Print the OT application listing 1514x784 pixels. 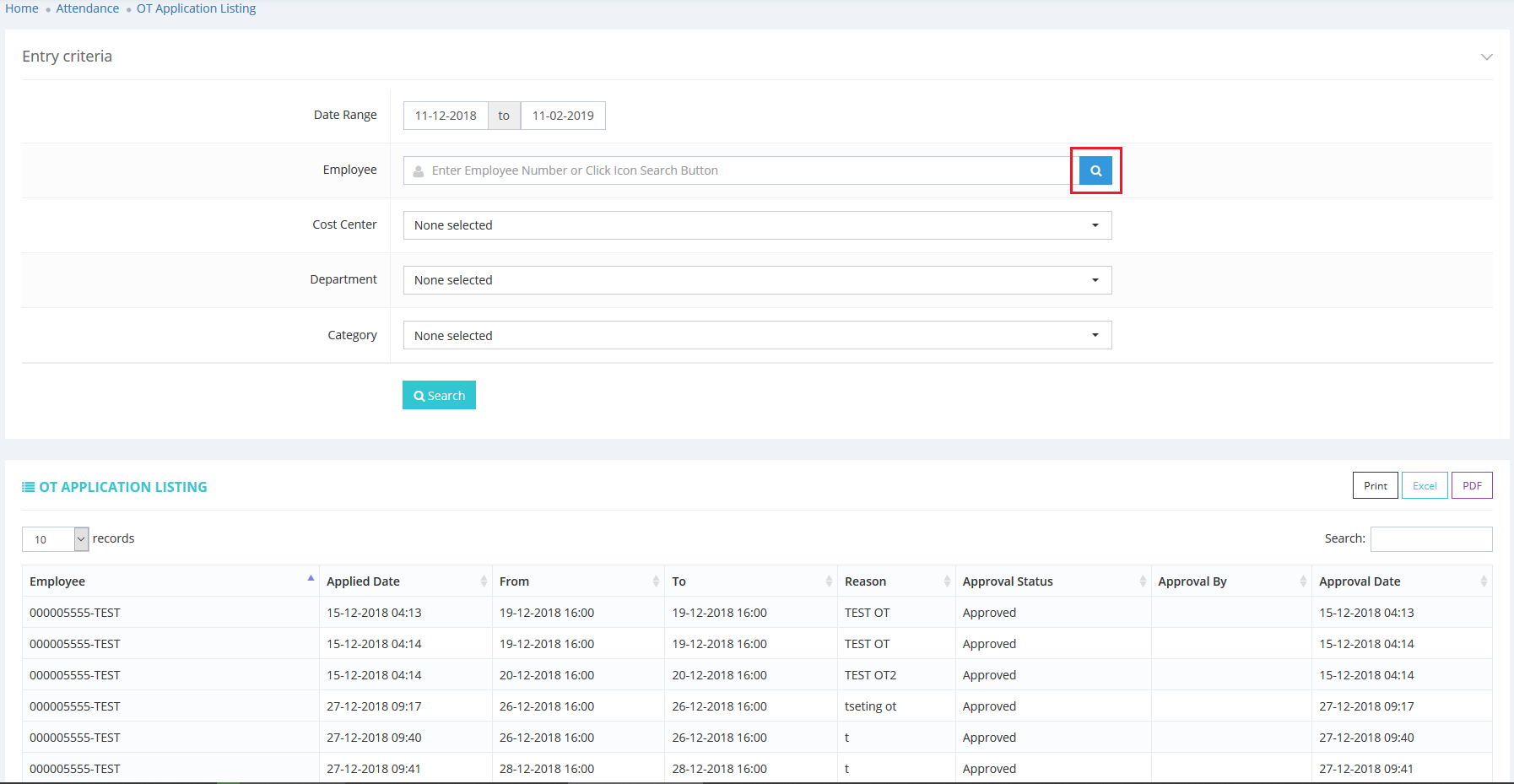[1375, 486]
